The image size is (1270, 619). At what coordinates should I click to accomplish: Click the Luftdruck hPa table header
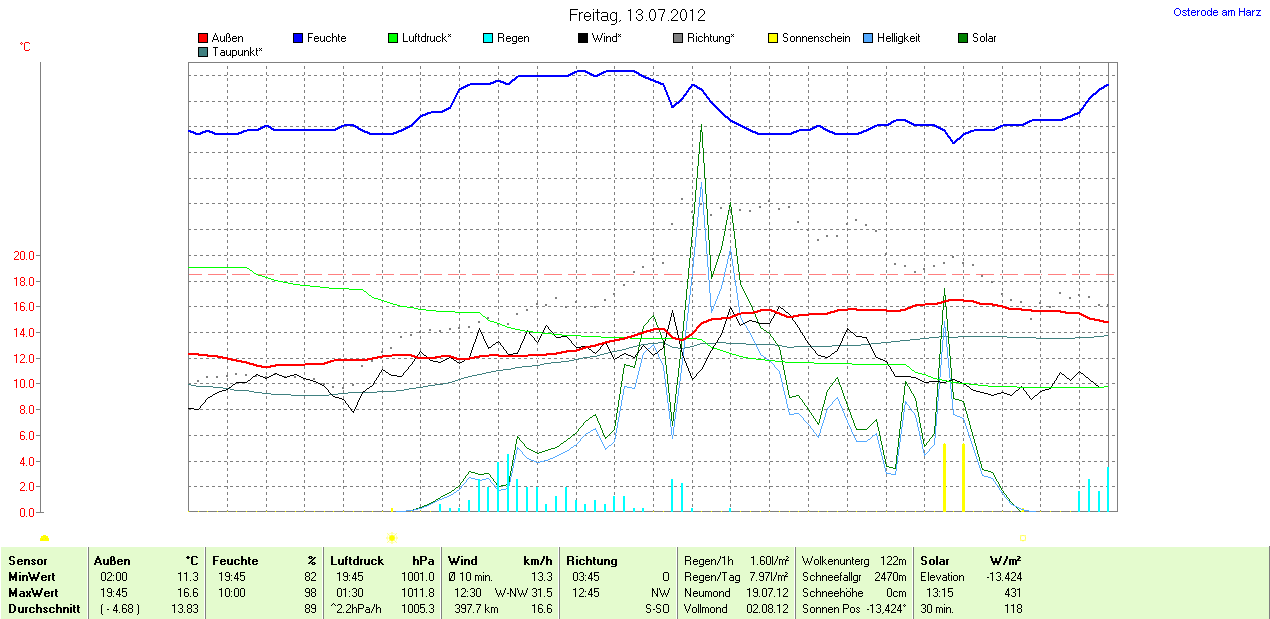coord(382,561)
